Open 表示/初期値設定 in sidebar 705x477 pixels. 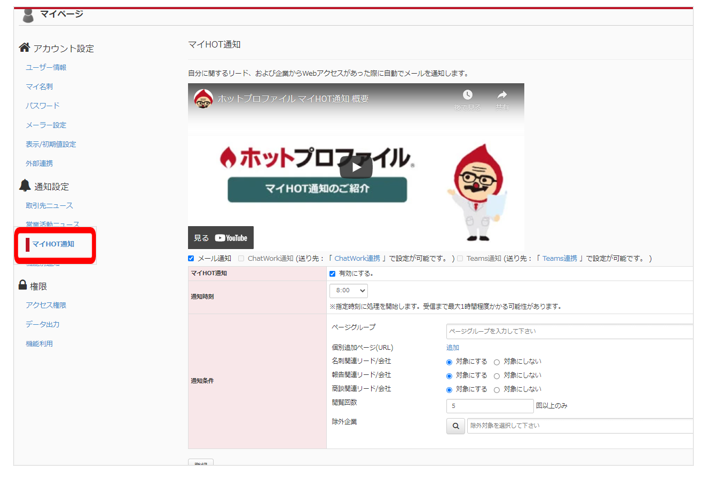(x=51, y=144)
